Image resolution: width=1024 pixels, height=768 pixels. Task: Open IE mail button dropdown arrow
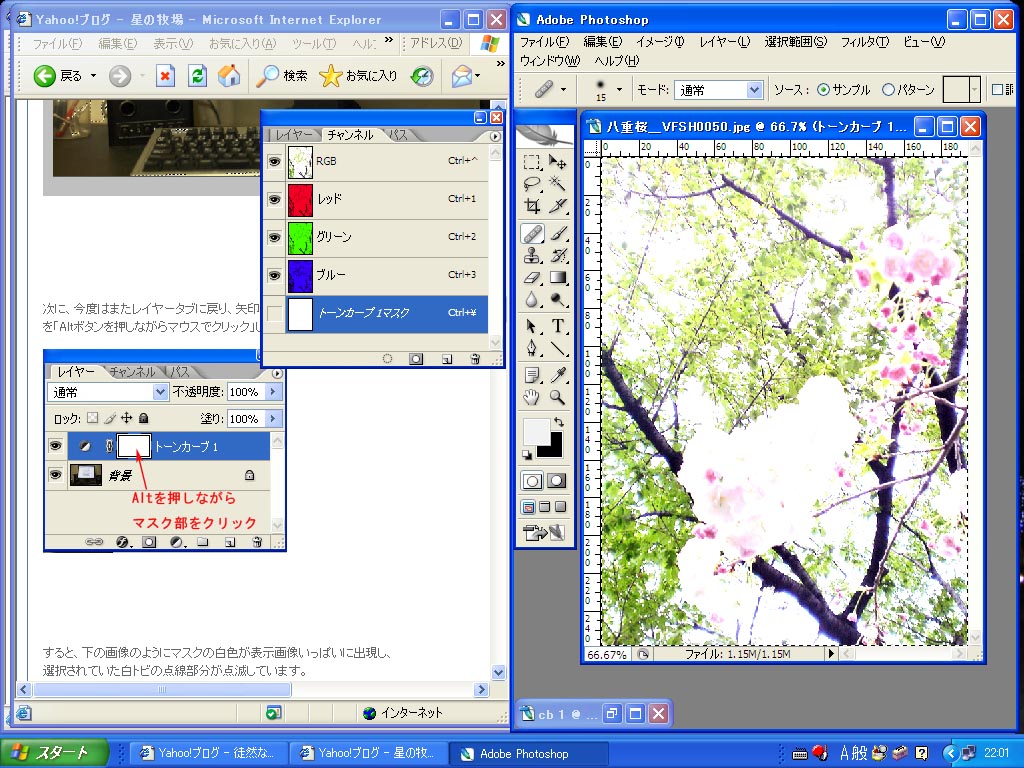tap(477, 76)
